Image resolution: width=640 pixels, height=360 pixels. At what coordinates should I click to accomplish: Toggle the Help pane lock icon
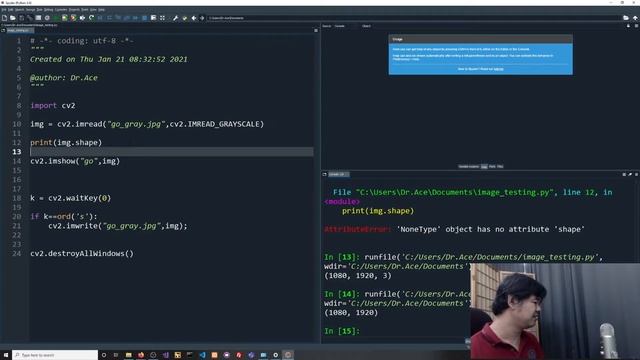tap(628, 26)
